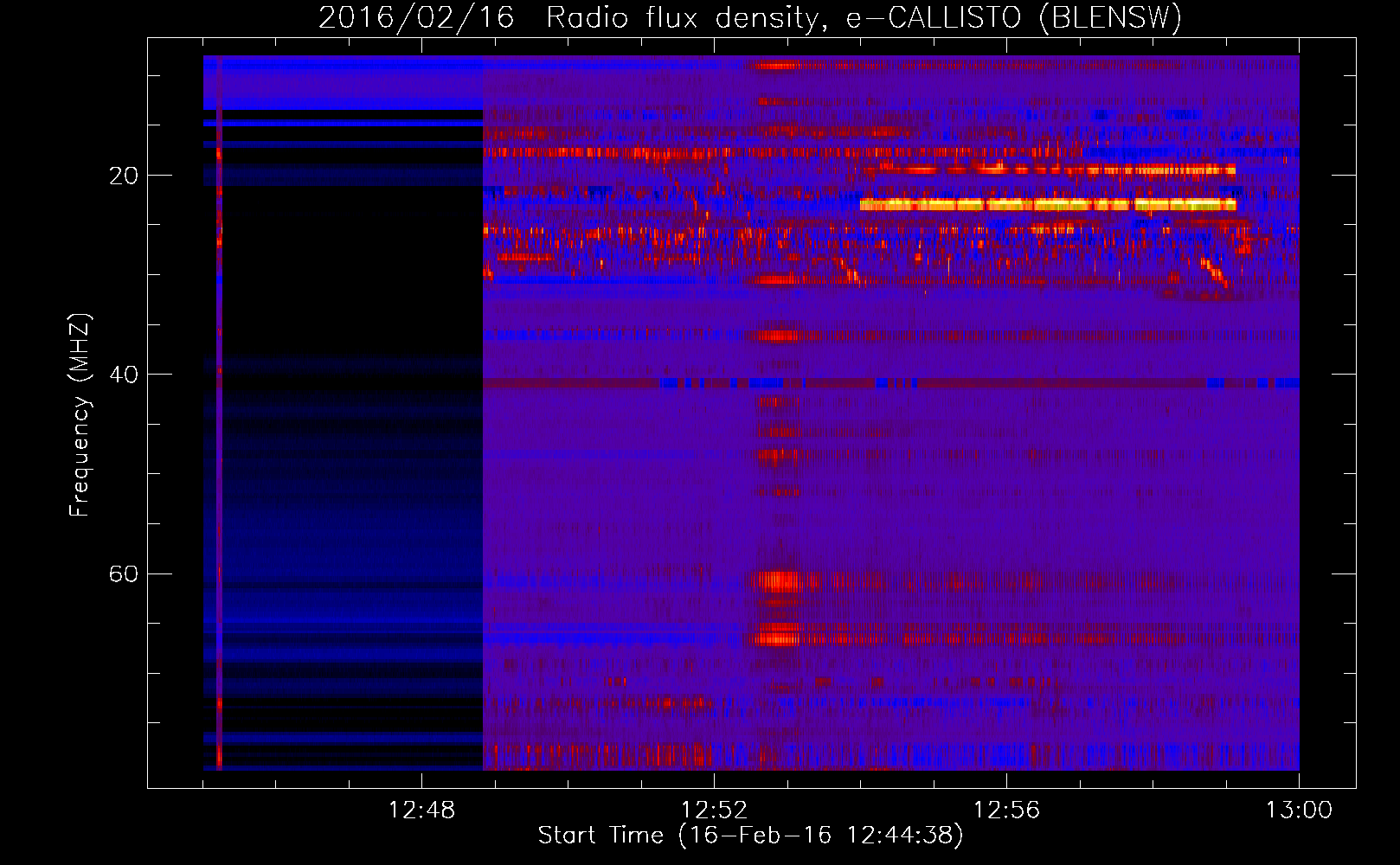1400x865 pixels.
Task: Click the bright yellow emission band near 23 MHz
Action: coord(1048,205)
